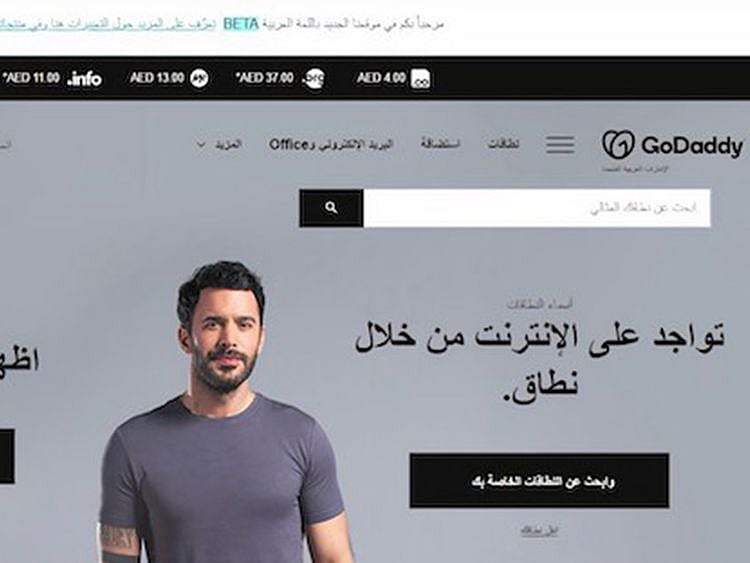Viewport: 750px width, 563px height.
Task: Focus the domain search input field
Action: [x=537, y=208]
